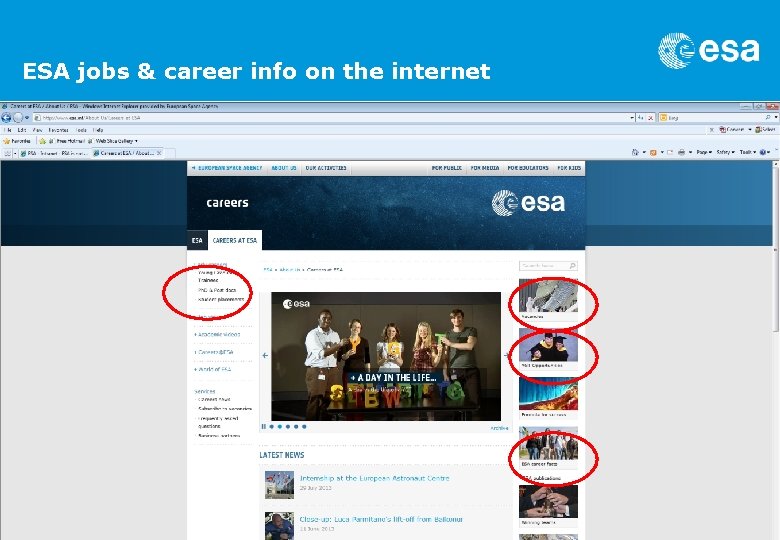Viewport: 780px width, 540px height.
Task: Click the blue Help question icon
Action: [x=763, y=152]
